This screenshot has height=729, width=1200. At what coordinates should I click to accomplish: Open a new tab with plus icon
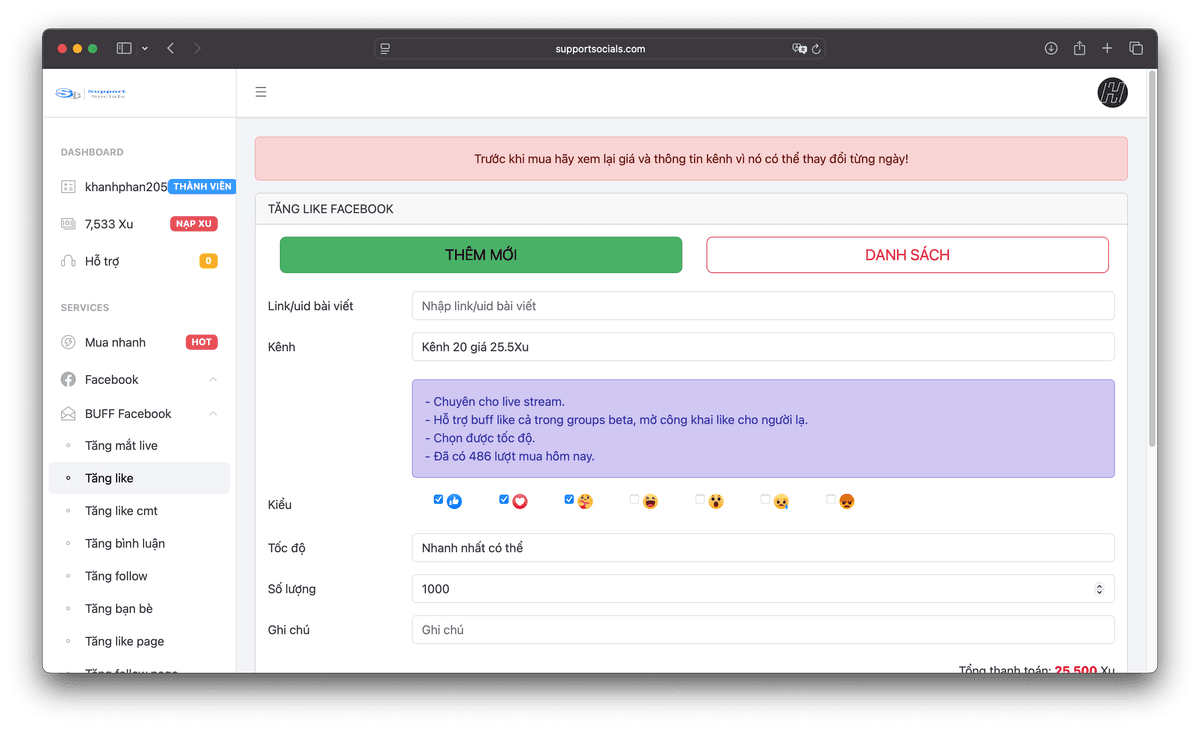pyautogui.click(x=1107, y=48)
